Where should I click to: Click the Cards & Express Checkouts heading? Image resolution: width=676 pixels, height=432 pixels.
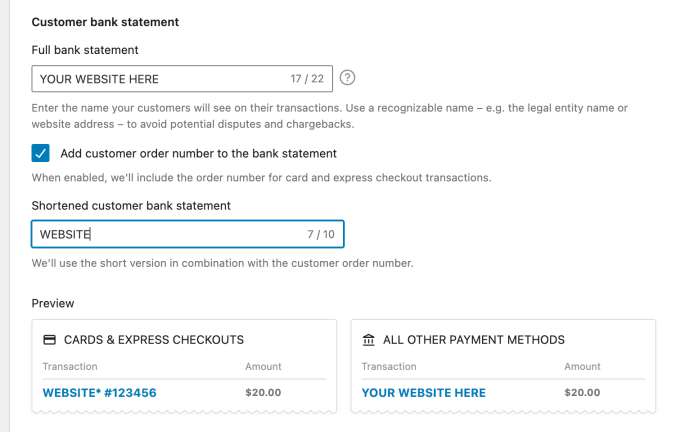click(x=153, y=340)
